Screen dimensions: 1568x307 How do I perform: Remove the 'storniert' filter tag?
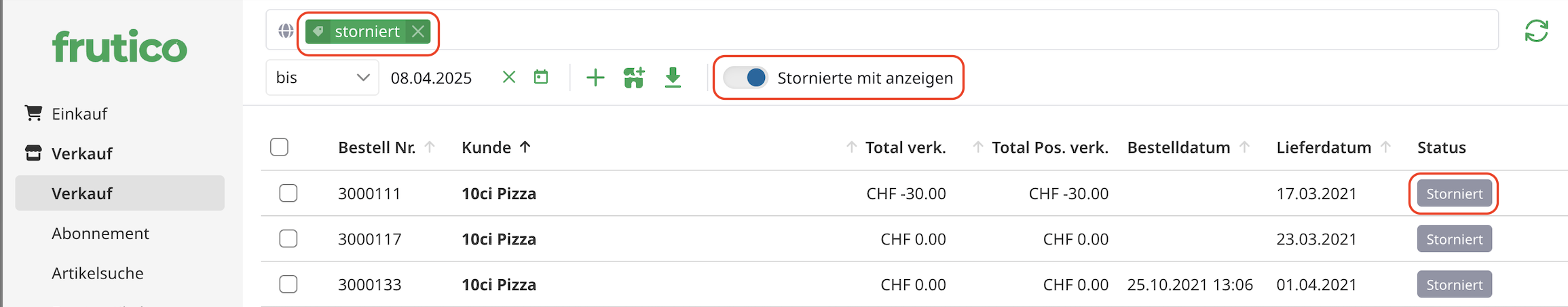point(418,31)
